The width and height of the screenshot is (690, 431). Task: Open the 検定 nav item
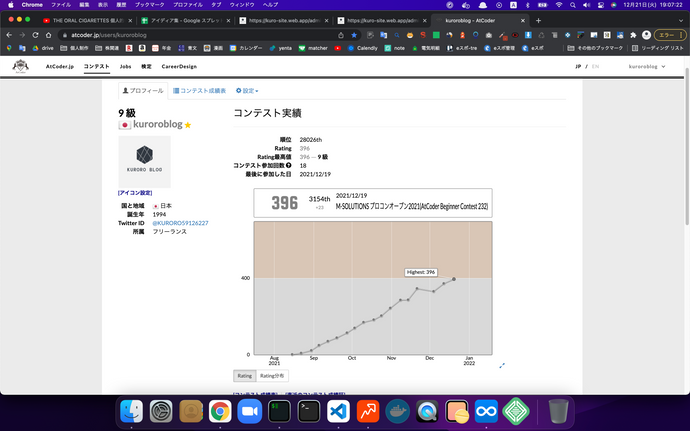point(146,66)
